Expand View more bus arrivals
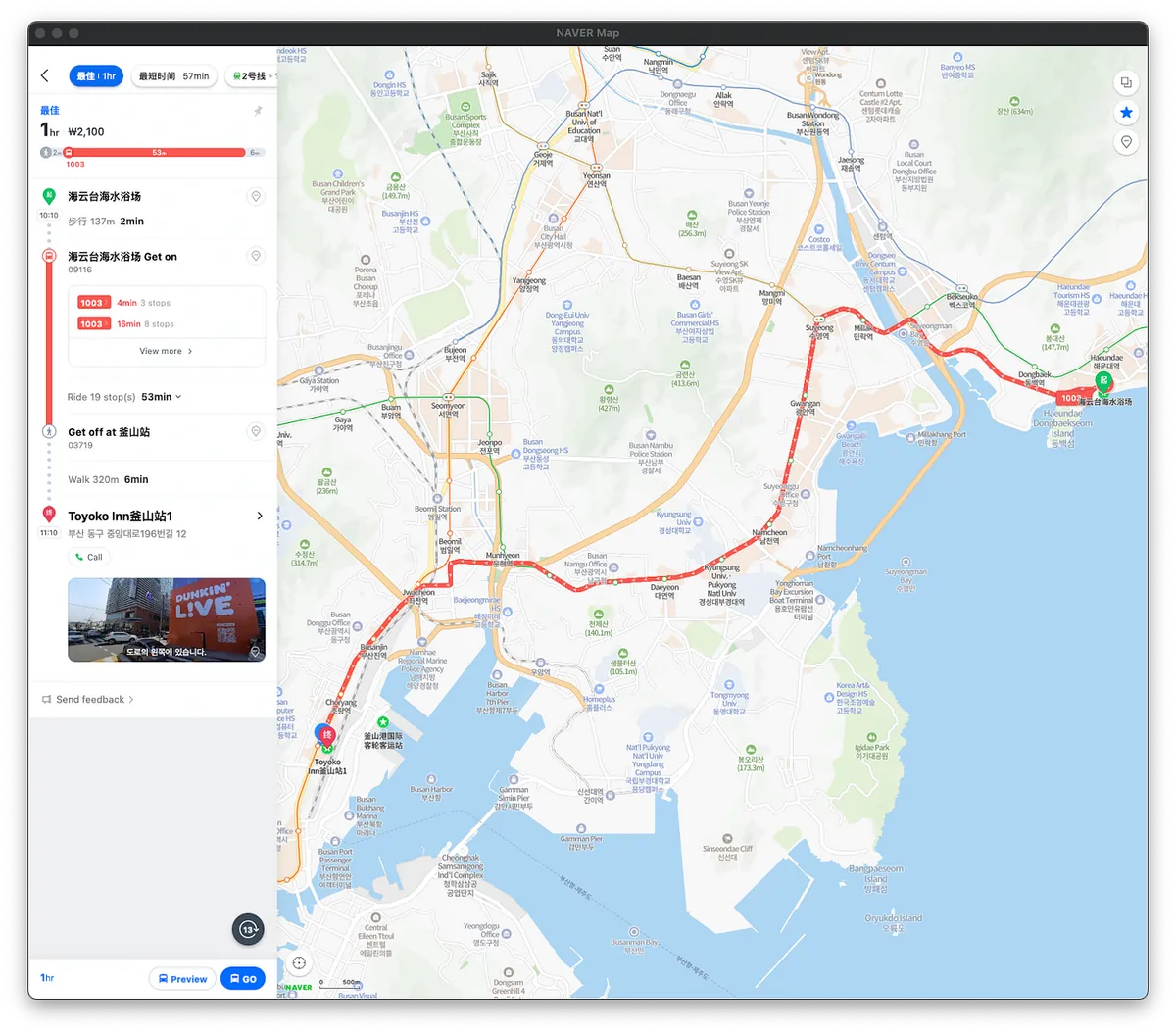This screenshot has width=1176, height=1034. point(166,351)
